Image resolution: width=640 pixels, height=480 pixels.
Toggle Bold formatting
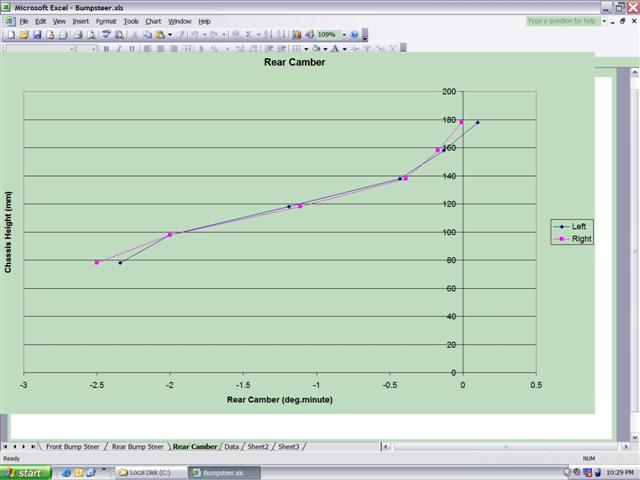click(106, 49)
